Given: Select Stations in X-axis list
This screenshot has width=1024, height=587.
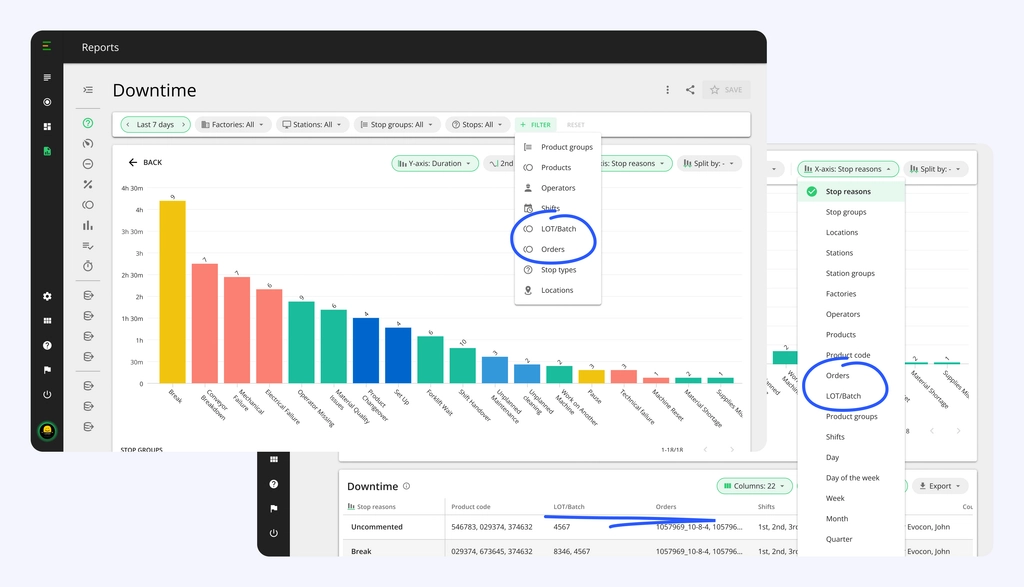Looking at the screenshot, I should (x=851, y=253).
